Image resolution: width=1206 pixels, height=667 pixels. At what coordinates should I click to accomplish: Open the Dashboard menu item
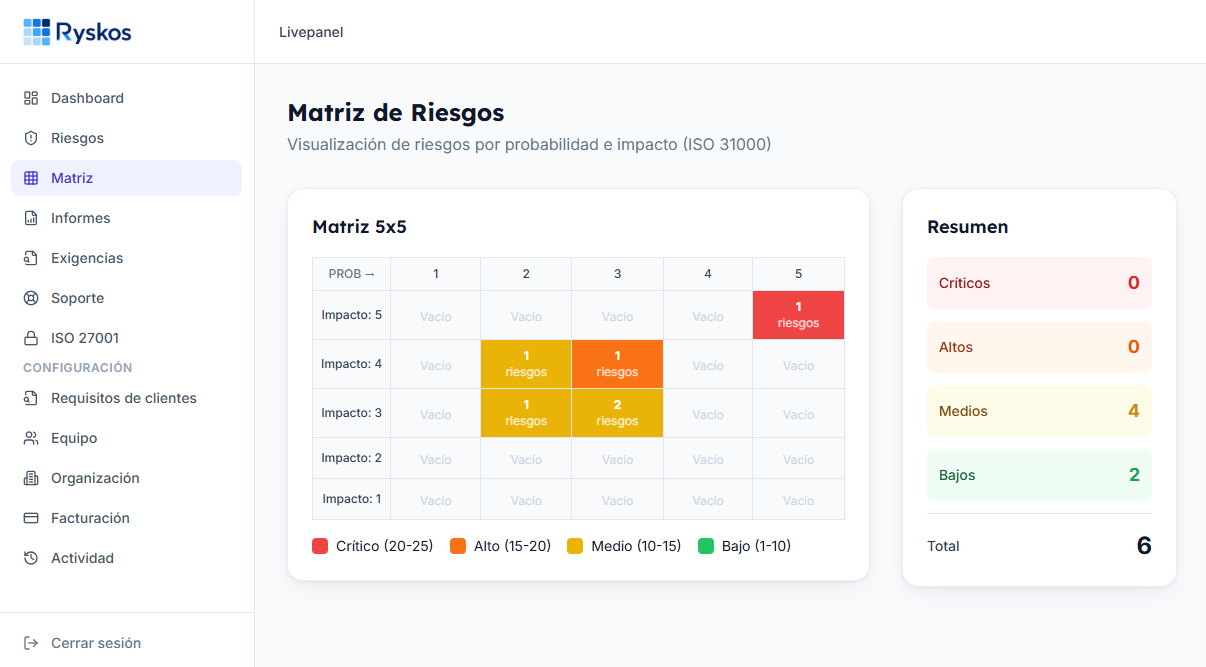click(x=126, y=98)
